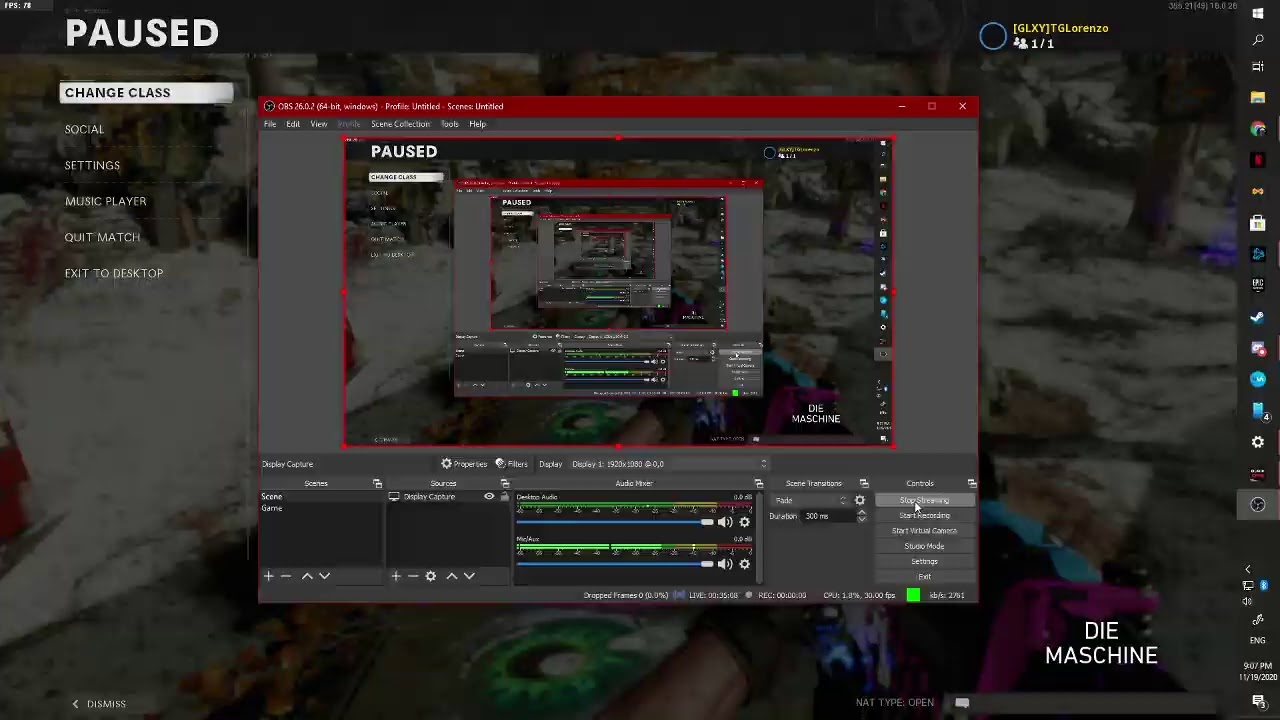
Task: Open File Explorer from the taskbar
Action: [1258, 98]
